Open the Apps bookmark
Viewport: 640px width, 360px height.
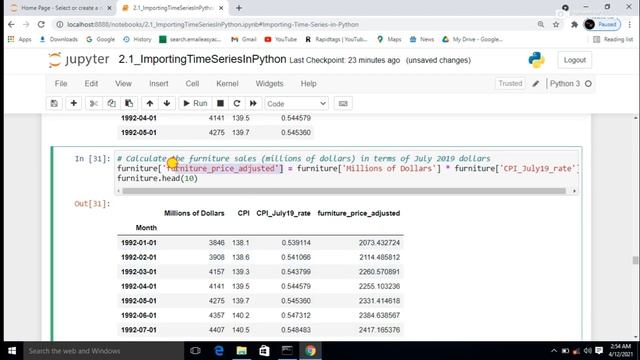[x=20, y=39]
